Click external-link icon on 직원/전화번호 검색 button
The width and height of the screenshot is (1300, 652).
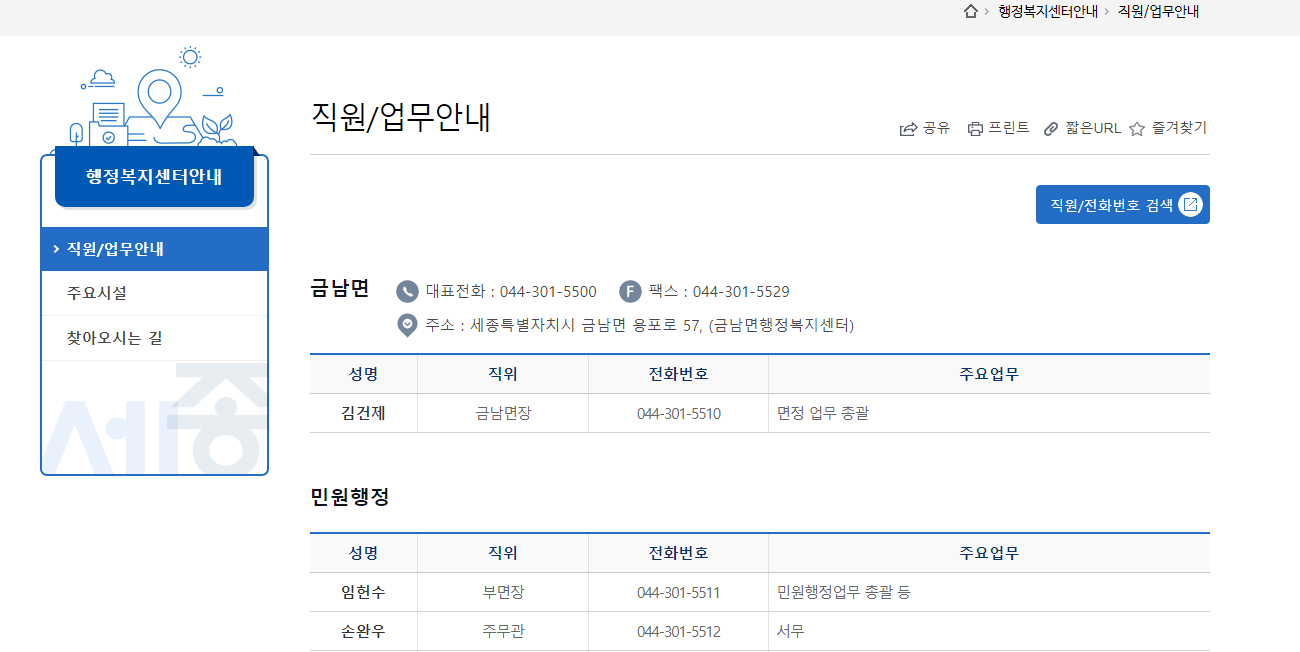pos(1190,205)
